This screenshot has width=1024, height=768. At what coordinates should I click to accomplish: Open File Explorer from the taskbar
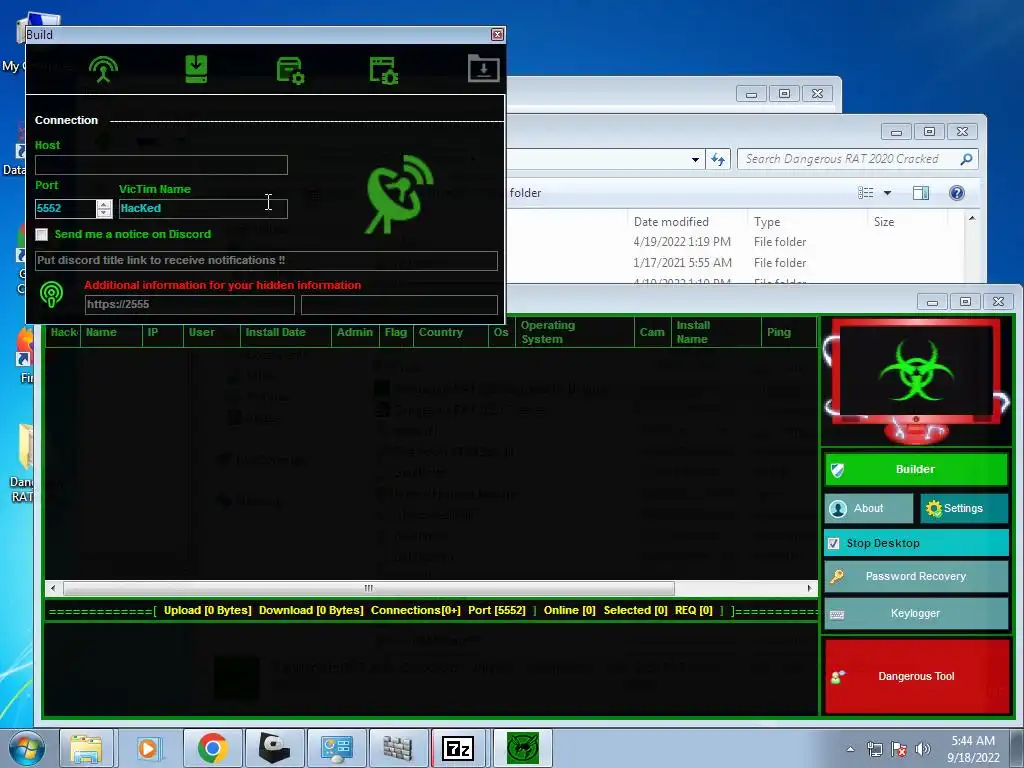click(86, 748)
